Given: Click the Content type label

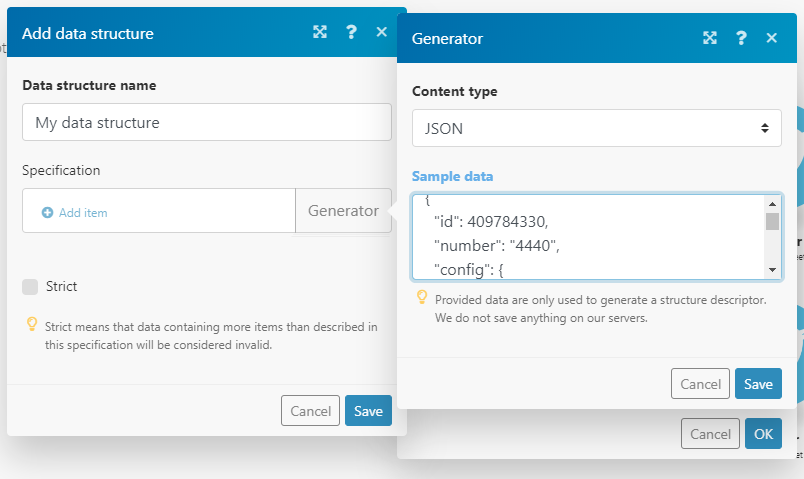Looking at the screenshot, I should click(x=454, y=91).
